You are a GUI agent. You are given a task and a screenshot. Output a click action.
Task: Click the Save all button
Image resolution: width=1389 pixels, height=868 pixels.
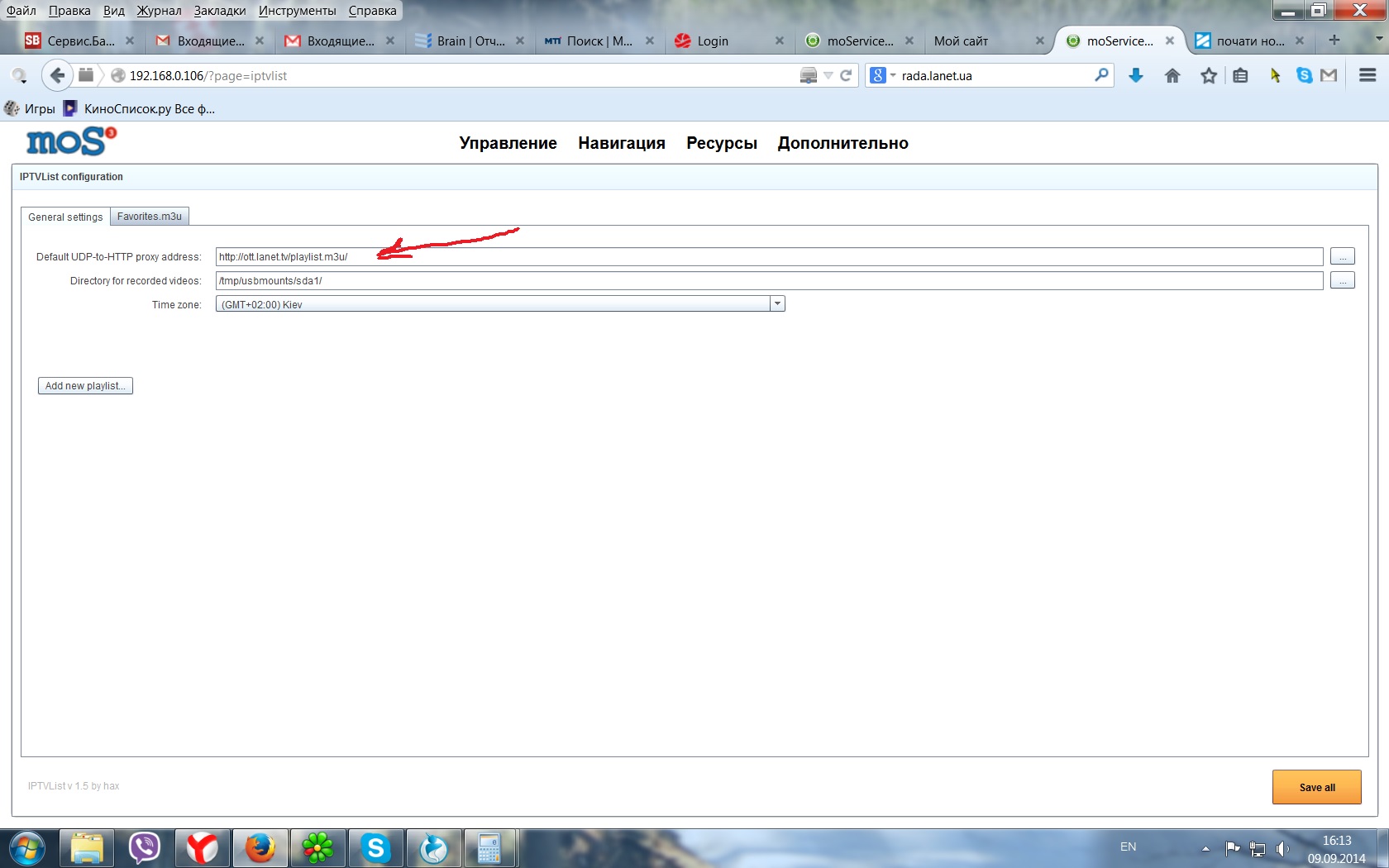(1316, 787)
